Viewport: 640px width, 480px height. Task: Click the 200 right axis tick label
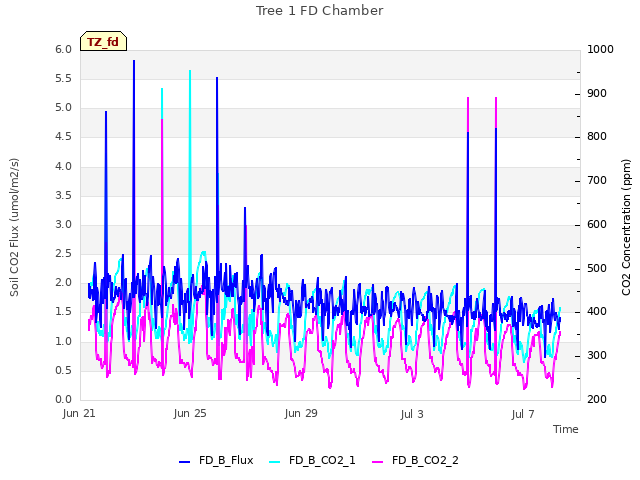pos(597,399)
